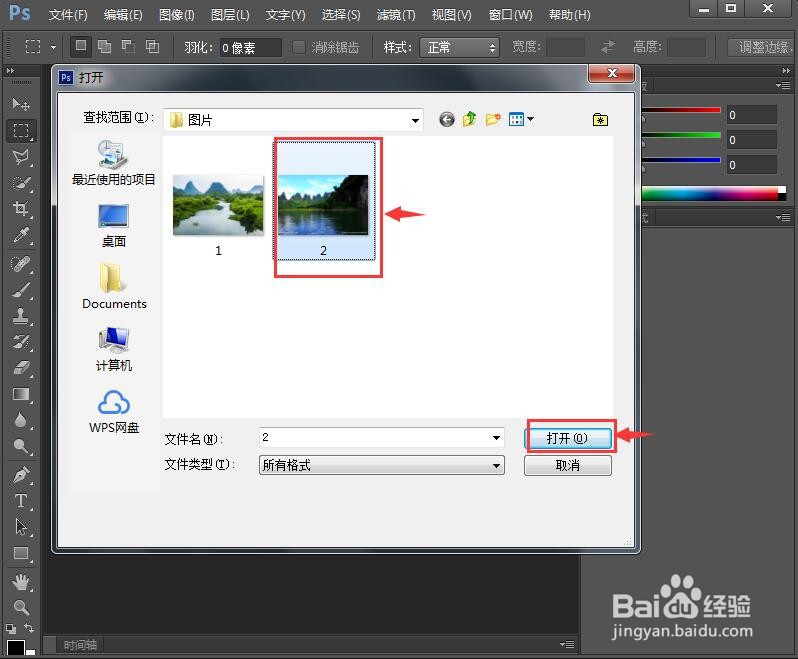Click the foreground color swatch

click(x=15, y=647)
